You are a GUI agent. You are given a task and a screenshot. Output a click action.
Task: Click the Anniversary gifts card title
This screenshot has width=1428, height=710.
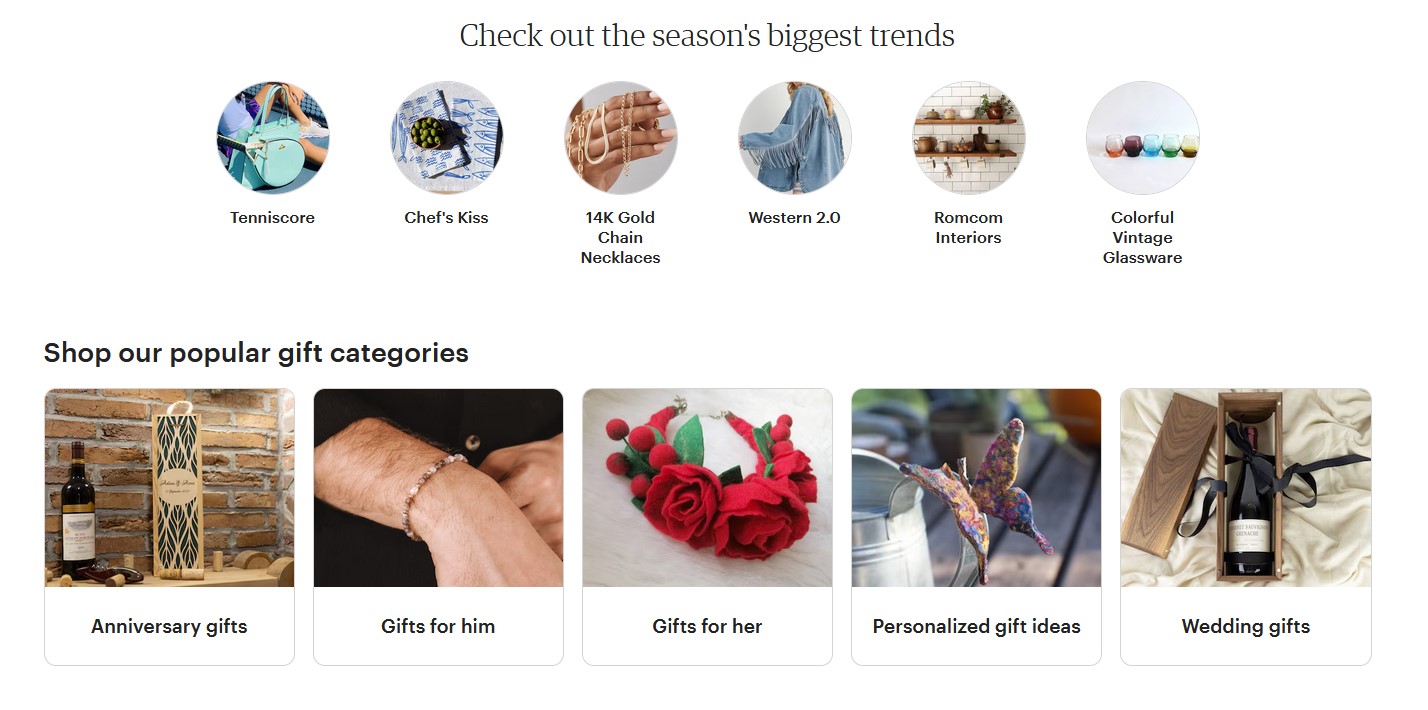coord(169,626)
